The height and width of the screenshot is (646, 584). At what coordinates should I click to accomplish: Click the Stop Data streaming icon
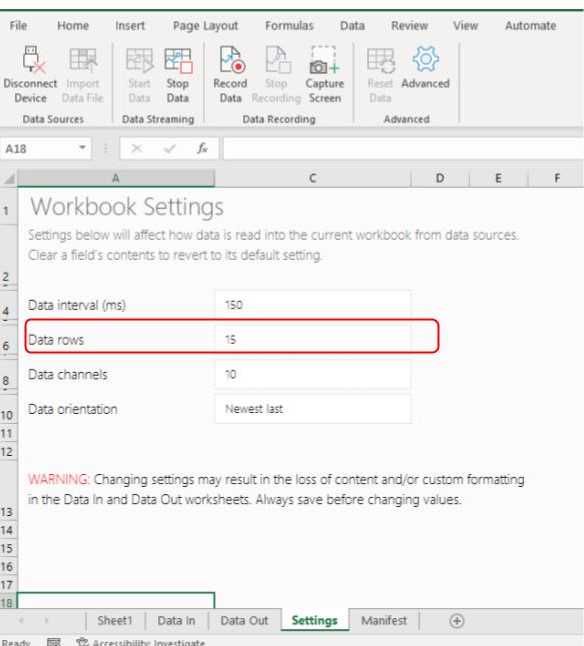coord(178,61)
